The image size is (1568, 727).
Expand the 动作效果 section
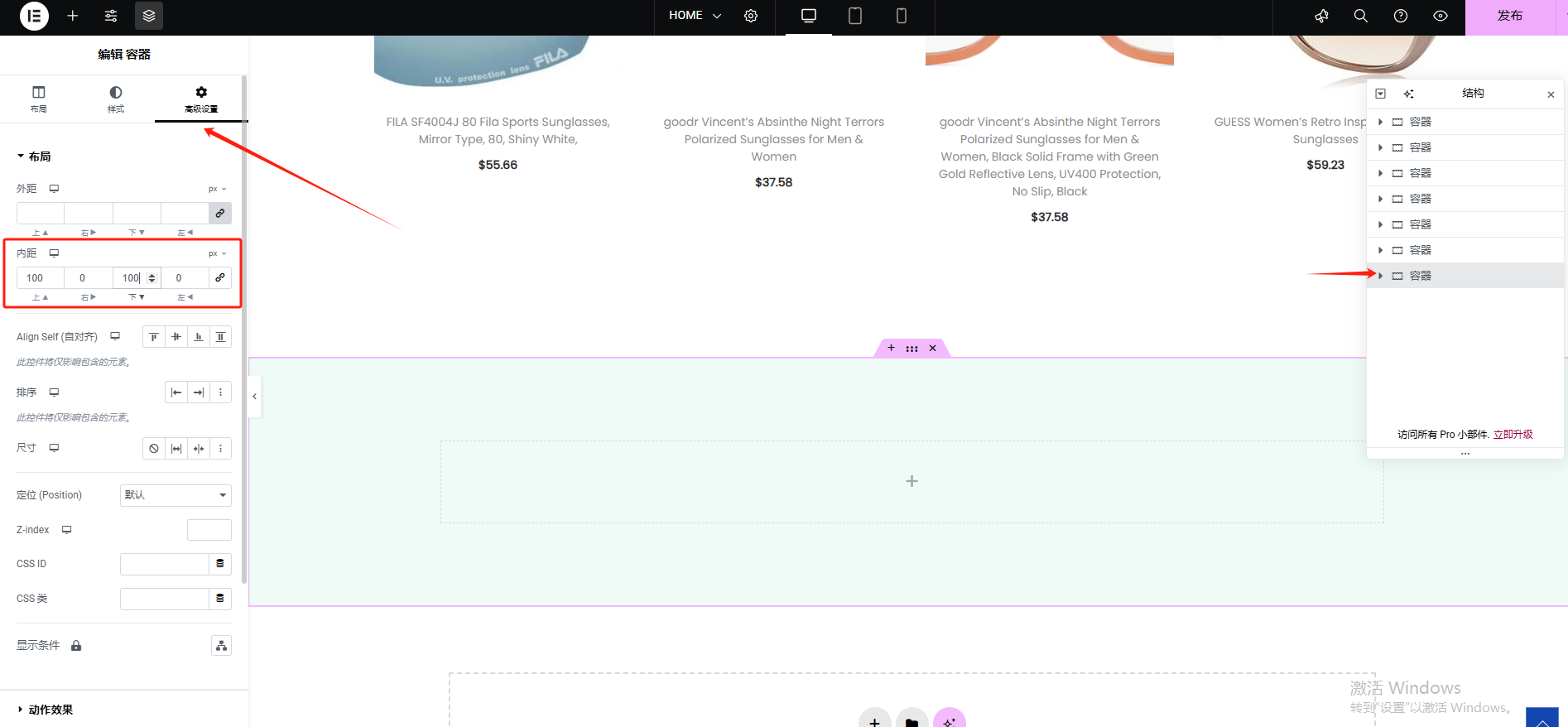point(50,710)
